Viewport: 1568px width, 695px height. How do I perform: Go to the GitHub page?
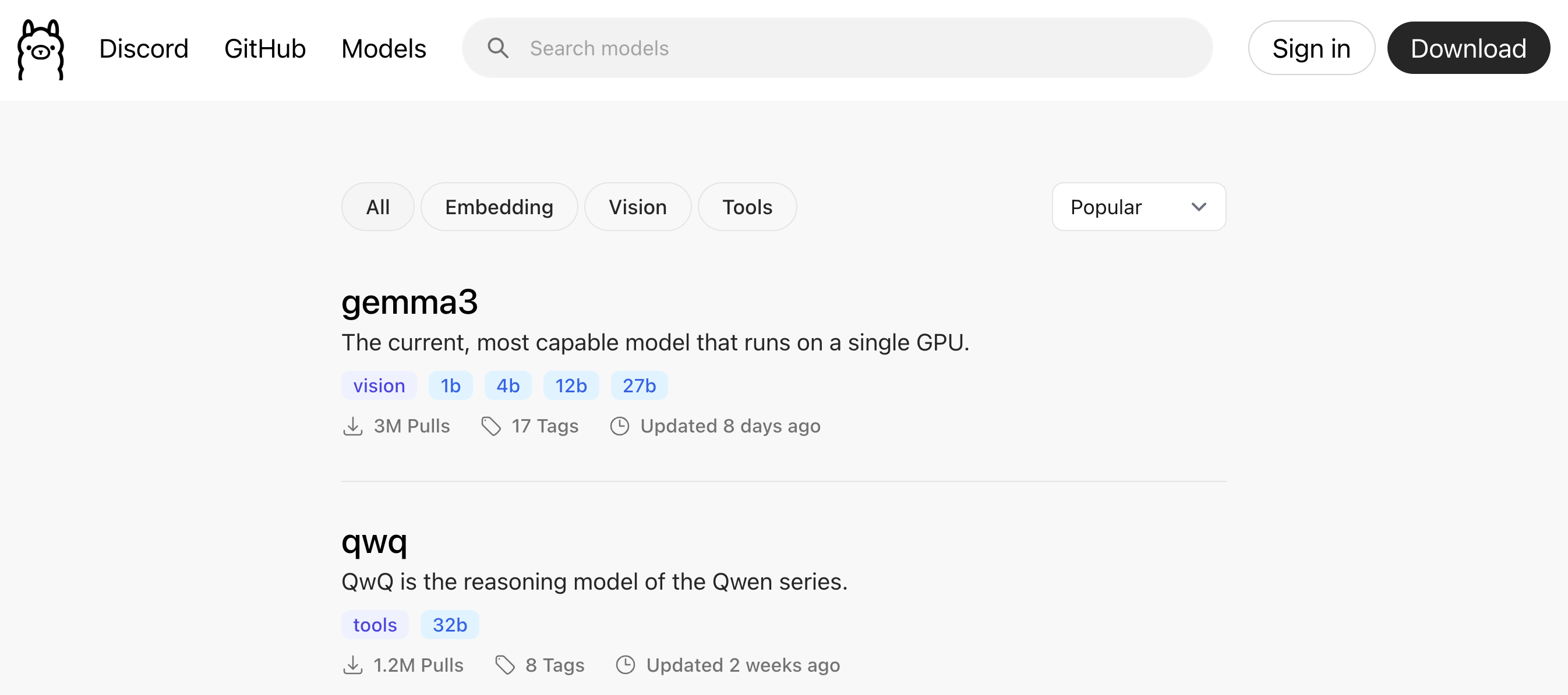click(x=265, y=49)
